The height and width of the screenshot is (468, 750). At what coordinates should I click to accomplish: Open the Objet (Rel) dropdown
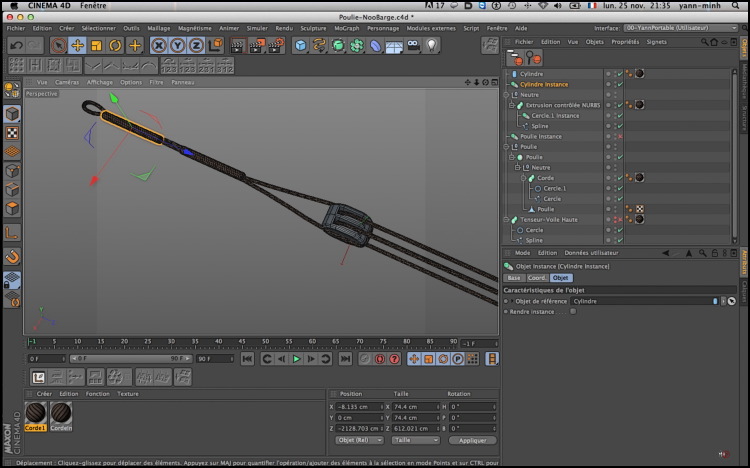point(359,440)
